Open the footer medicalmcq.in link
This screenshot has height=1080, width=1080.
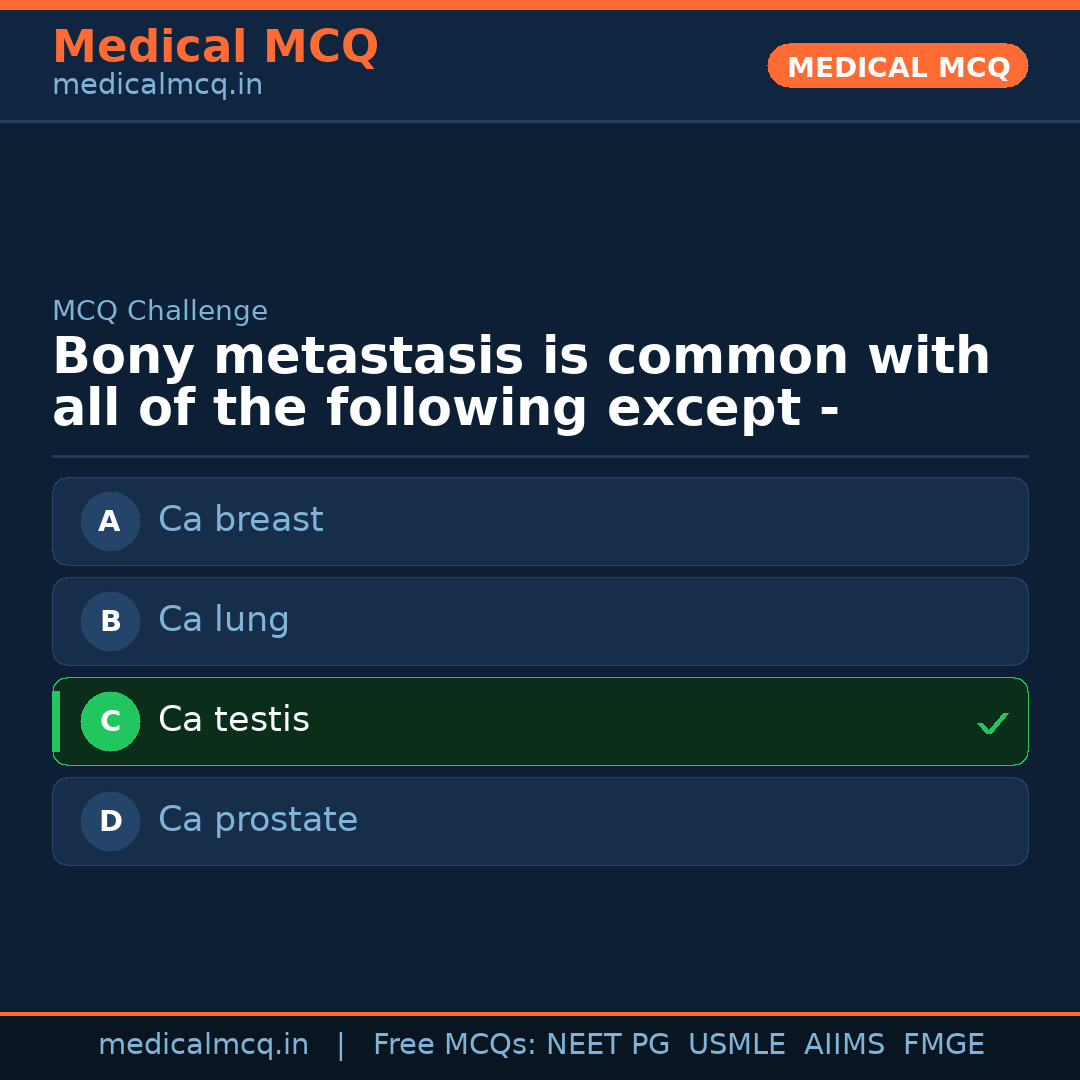pyautogui.click(x=203, y=1045)
